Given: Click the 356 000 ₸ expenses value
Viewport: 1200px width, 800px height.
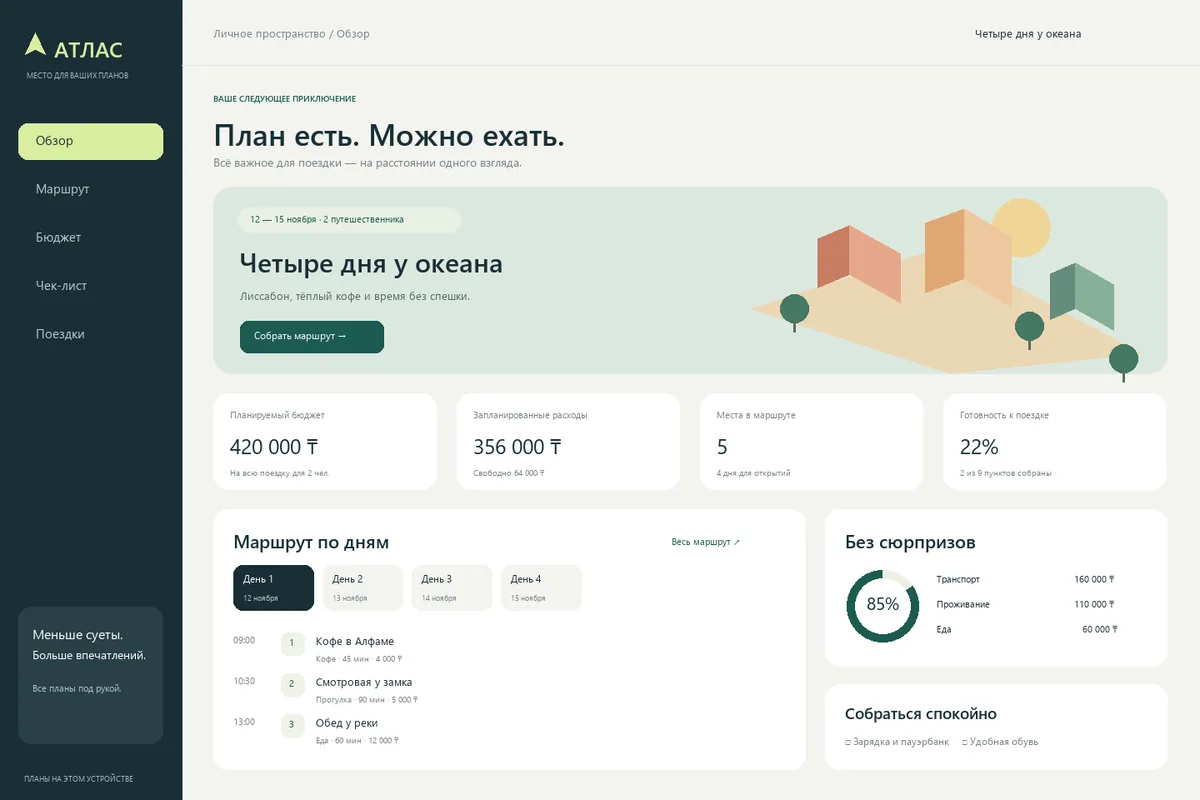Looking at the screenshot, I should tap(517, 447).
